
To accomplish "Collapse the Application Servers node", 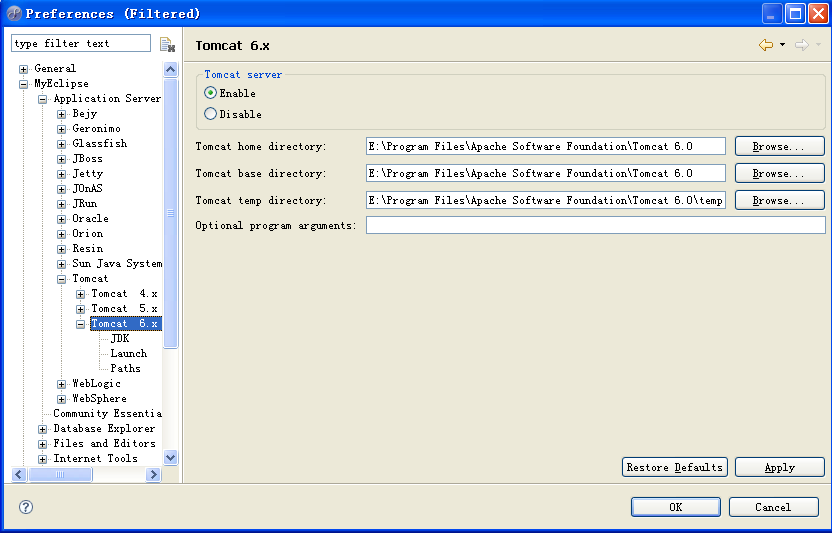I will point(42,99).
